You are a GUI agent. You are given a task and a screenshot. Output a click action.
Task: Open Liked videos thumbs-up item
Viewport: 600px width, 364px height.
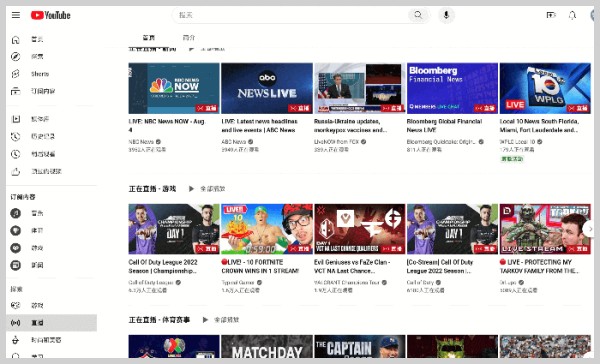(51, 171)
